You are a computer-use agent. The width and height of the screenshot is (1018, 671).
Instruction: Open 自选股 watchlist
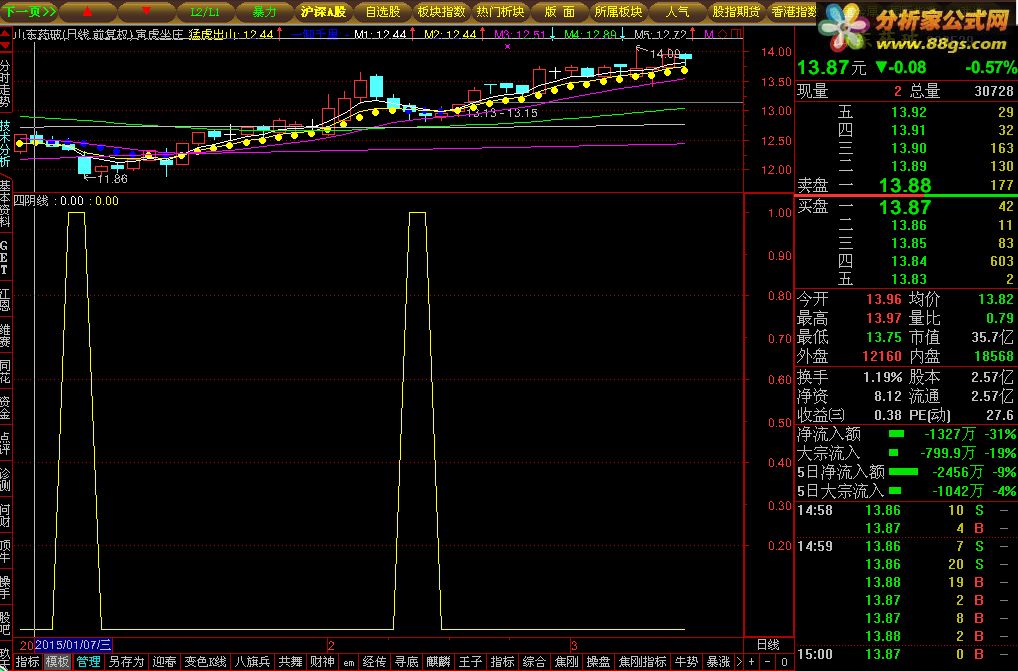(x=382, y=12)
